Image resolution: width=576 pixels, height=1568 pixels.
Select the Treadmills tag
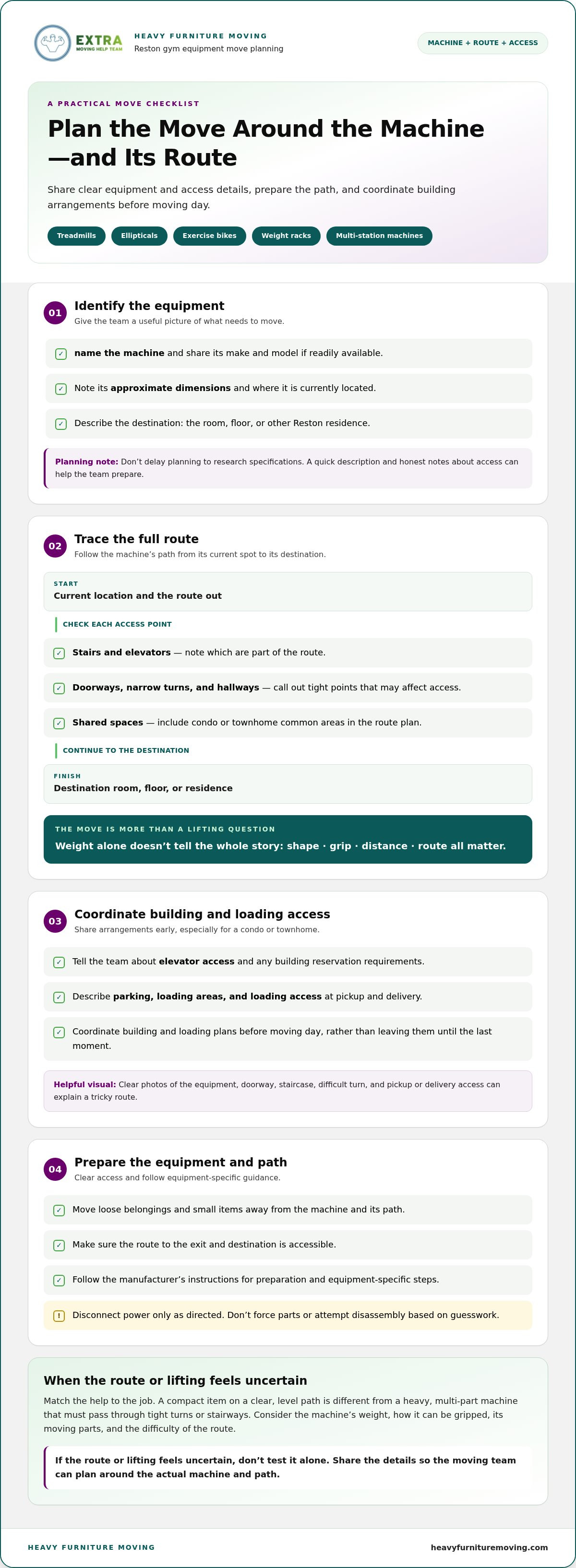(76, 236)
